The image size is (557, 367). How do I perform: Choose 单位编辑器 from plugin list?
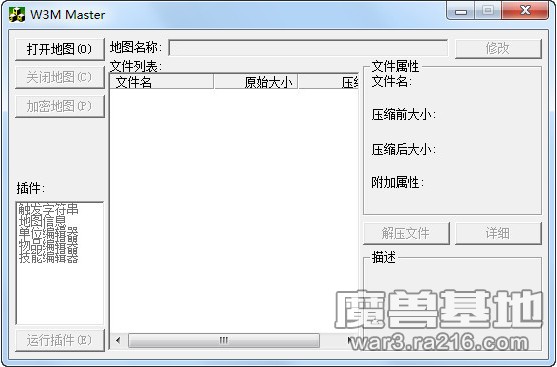(x=48, y=233)
